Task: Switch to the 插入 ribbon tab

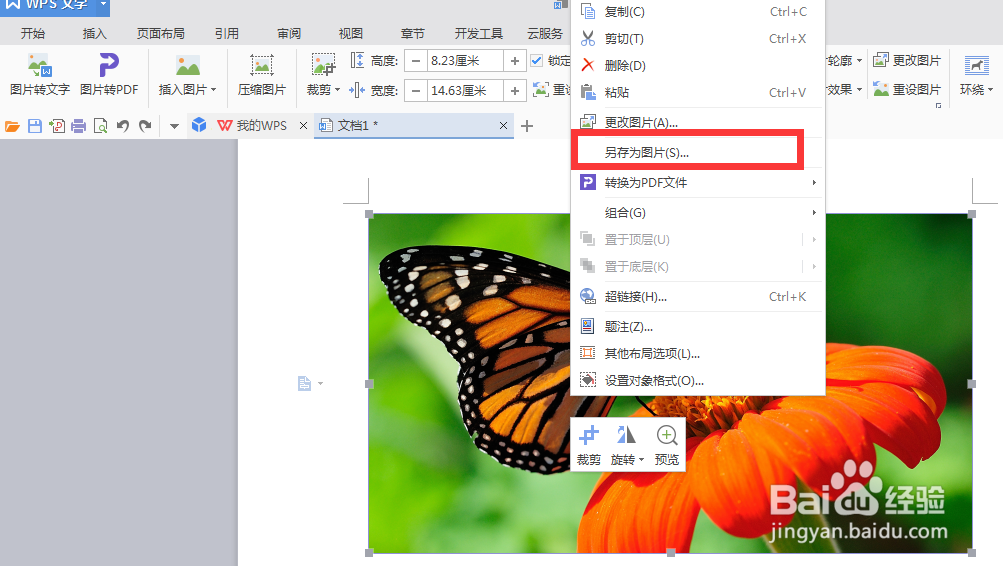Action: (94, 33)
